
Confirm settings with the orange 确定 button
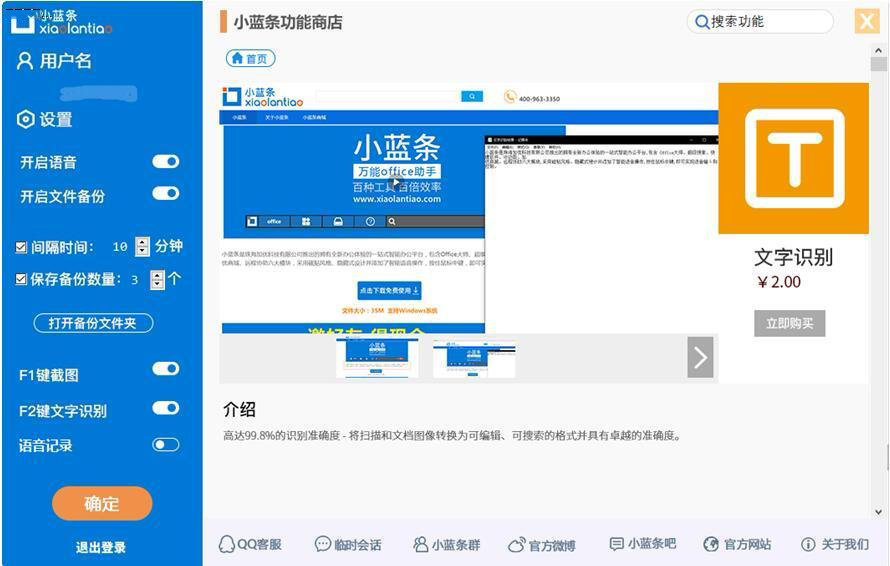pyautogui.click(x=102, y=503)
